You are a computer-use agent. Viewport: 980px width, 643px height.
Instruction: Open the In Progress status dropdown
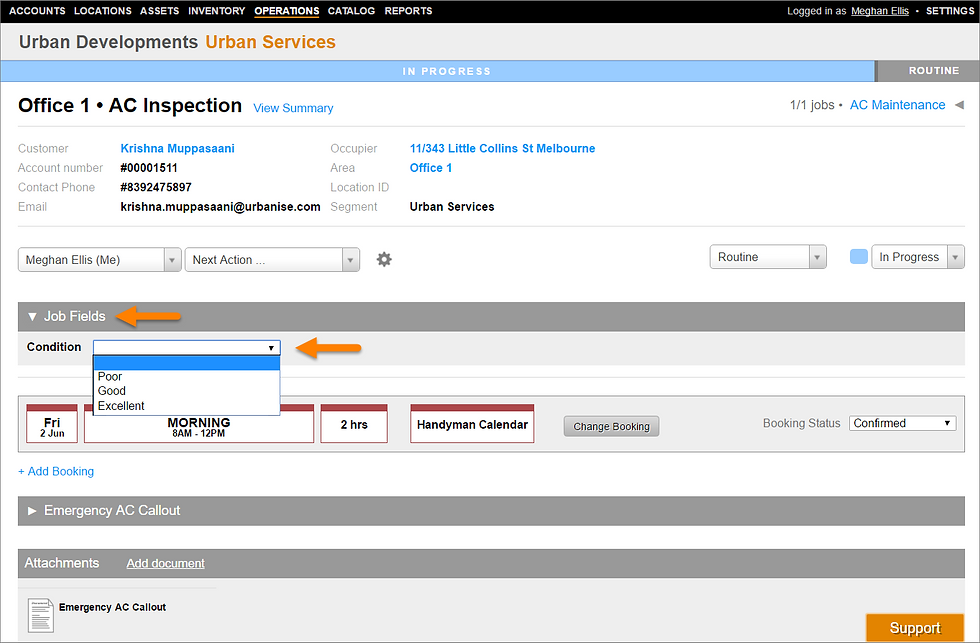918,257
